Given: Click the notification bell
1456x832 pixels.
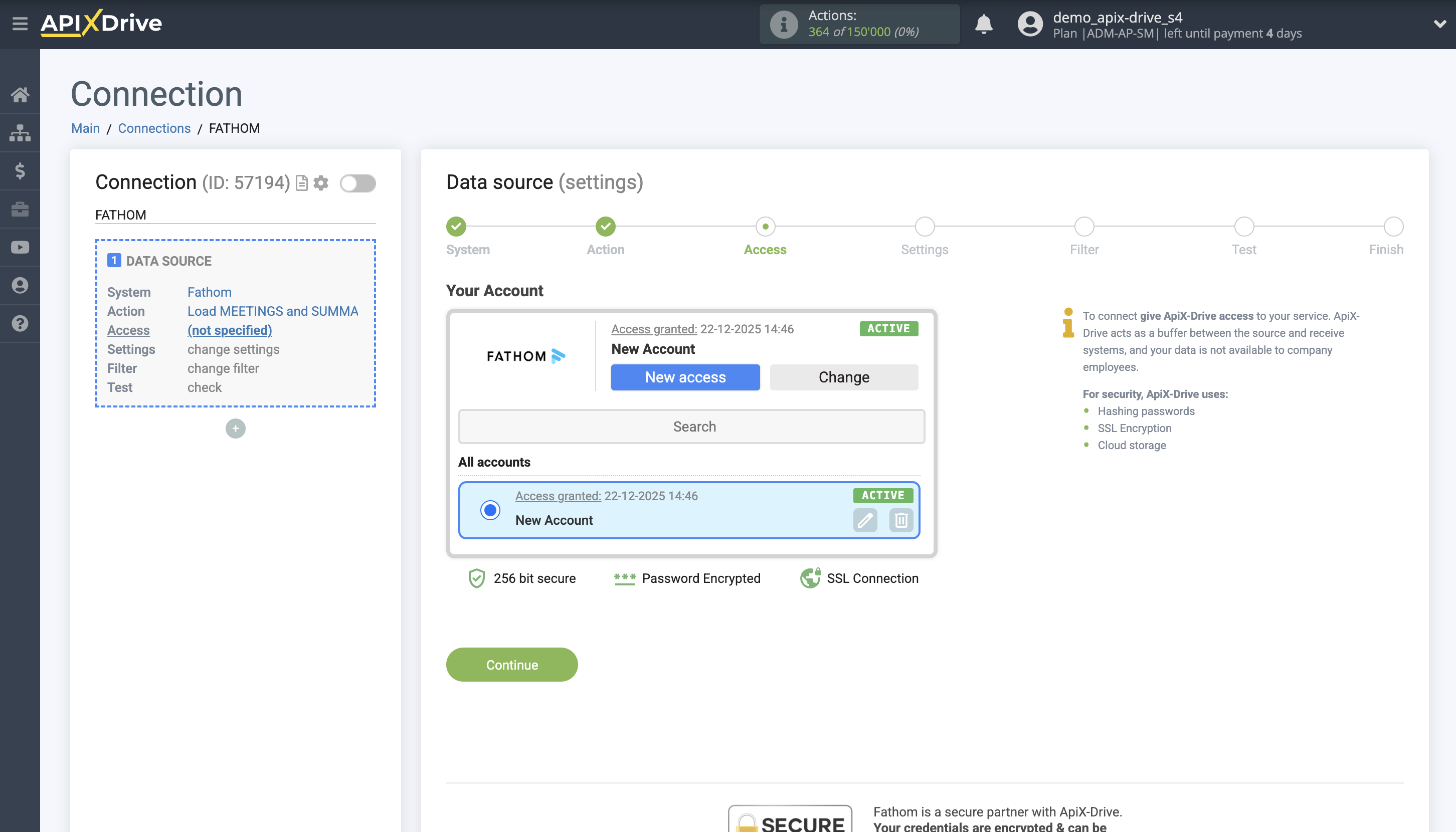Looking at the screenshot, I should [x=983, y=25].
